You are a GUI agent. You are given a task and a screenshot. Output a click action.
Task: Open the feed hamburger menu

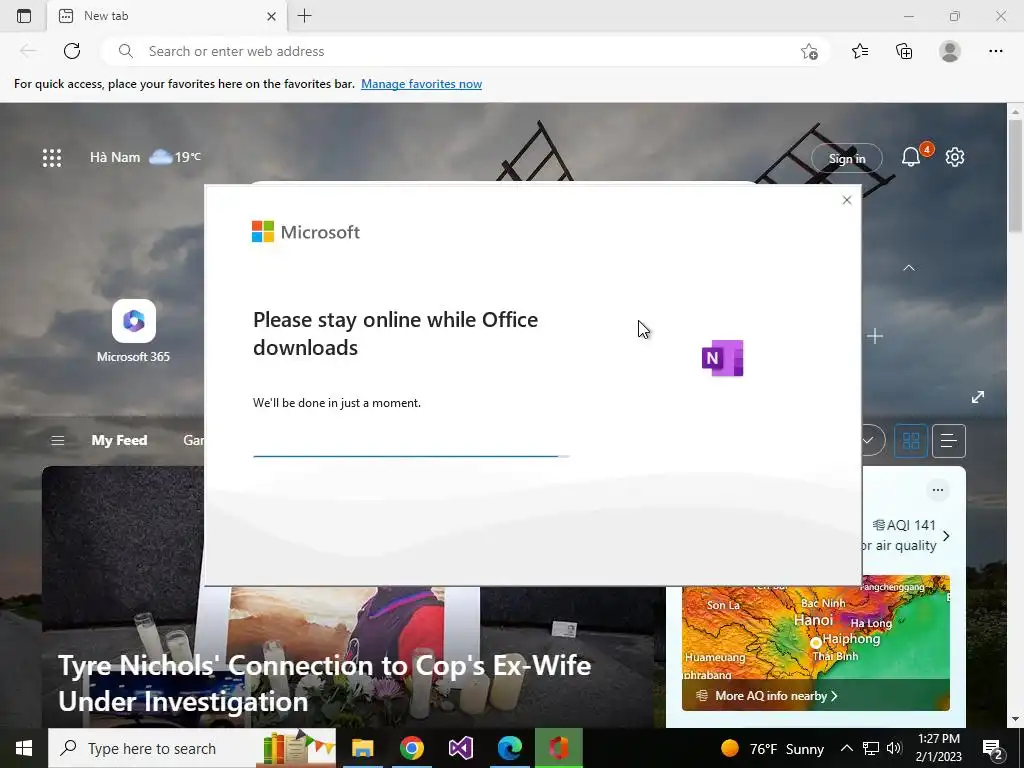tap(57, 440)
